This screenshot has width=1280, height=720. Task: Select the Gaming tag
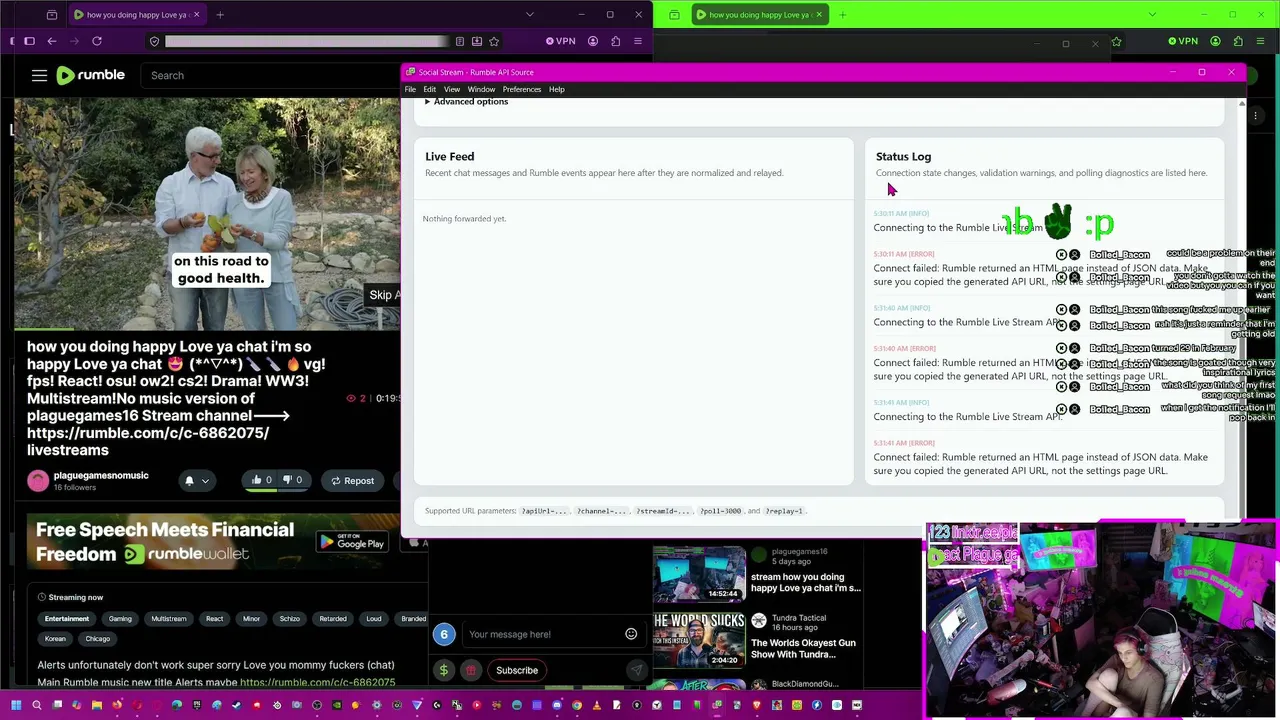tap(120, 619)
